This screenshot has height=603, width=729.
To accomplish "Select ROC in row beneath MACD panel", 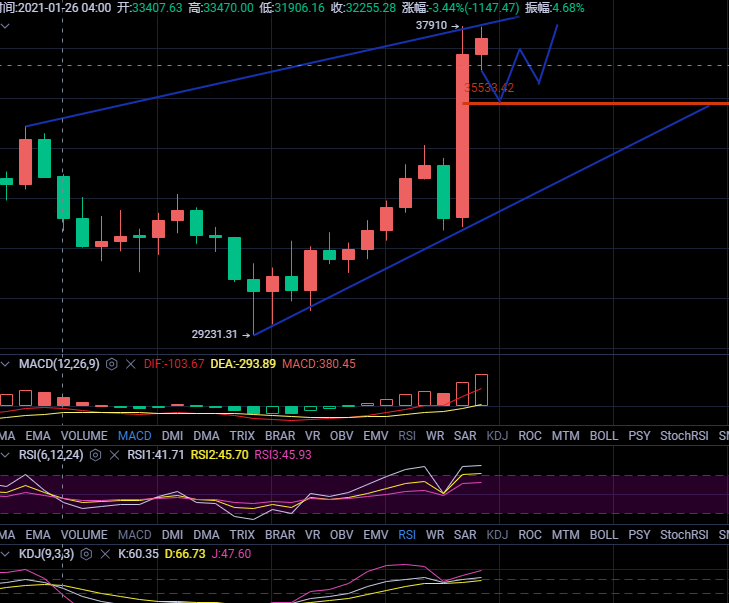I will click(530, 436).
